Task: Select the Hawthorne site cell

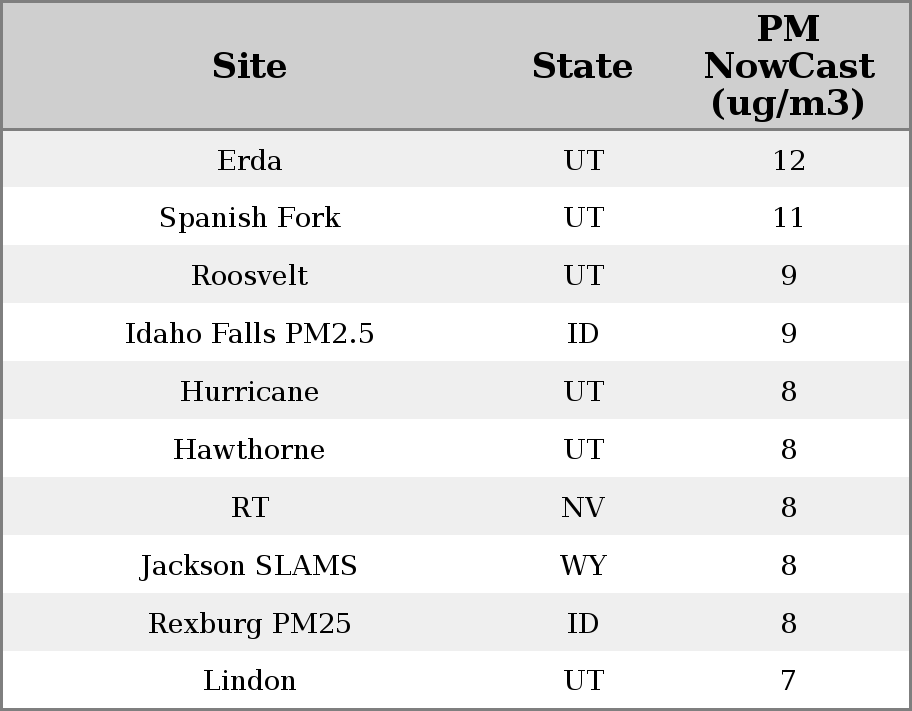Action: (x=250, y=450)
